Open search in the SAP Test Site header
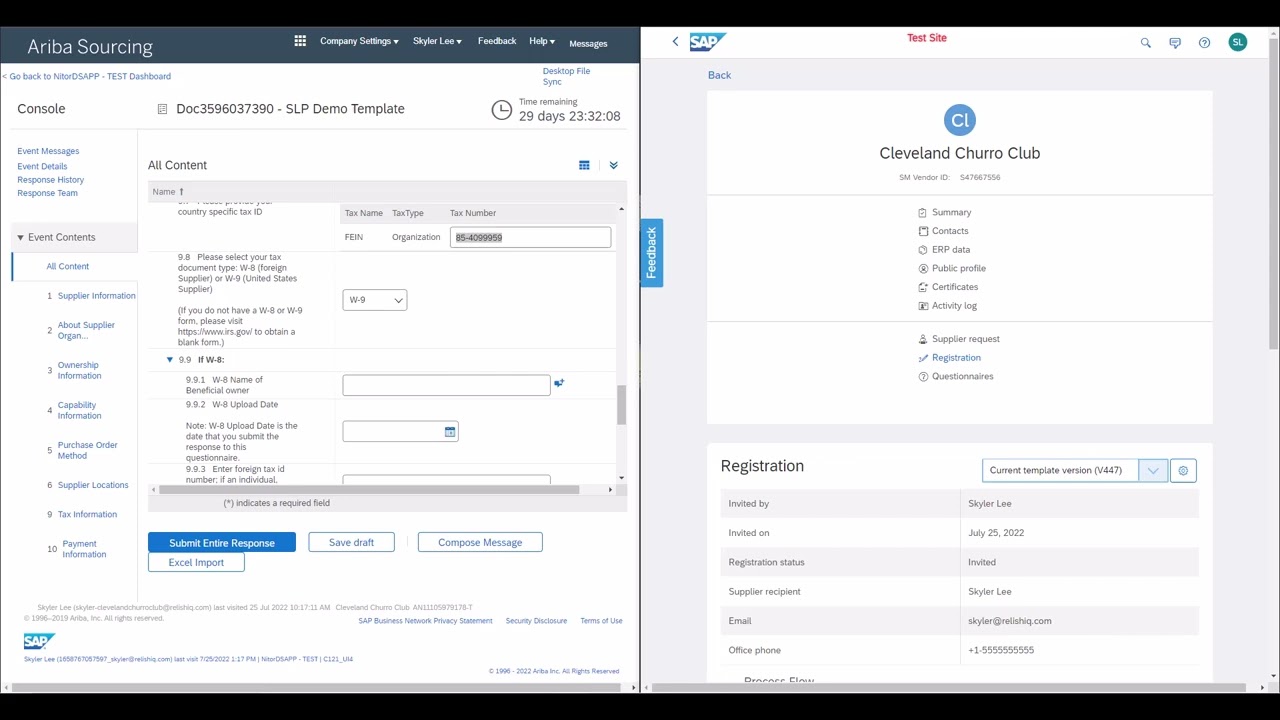 1146,42
